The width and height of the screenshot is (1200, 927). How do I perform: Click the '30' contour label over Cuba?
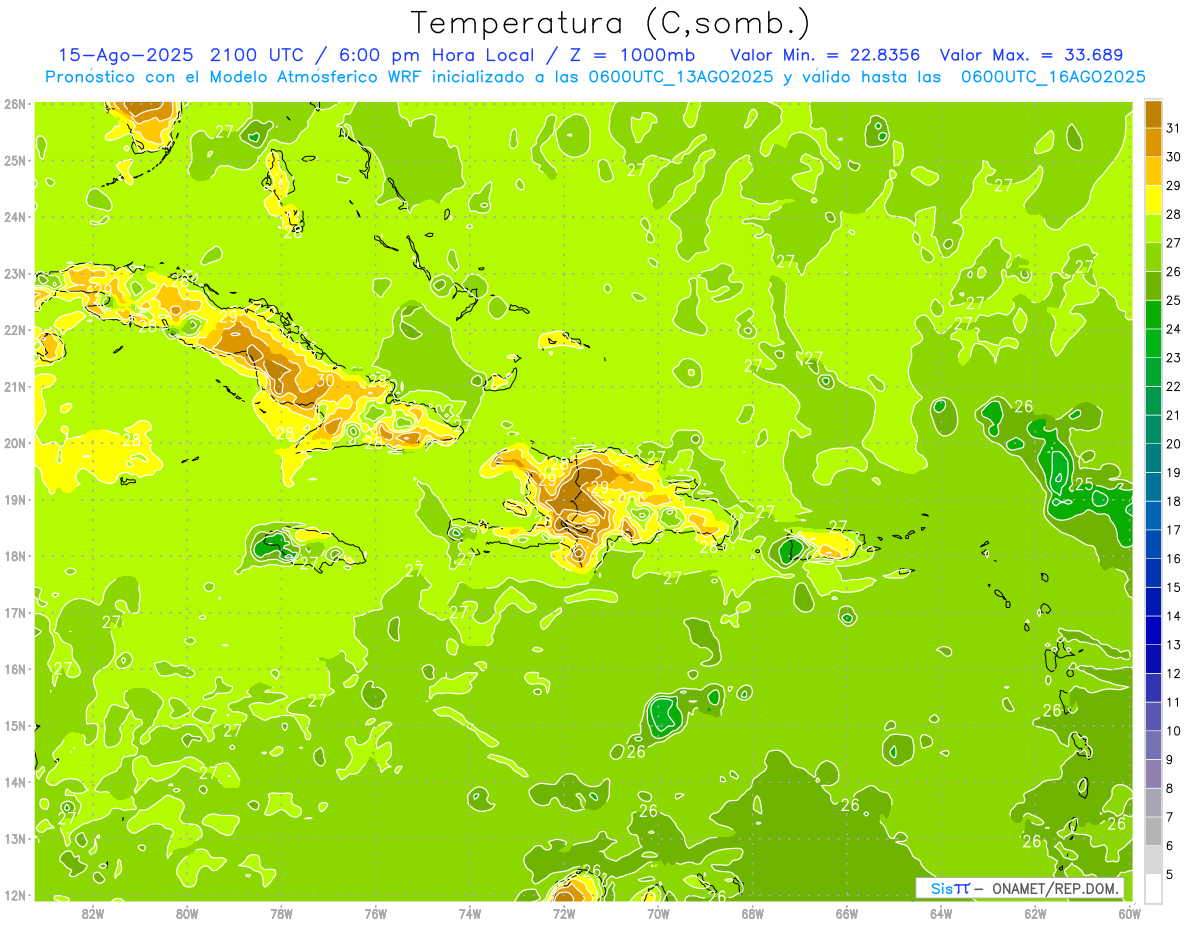326,380
